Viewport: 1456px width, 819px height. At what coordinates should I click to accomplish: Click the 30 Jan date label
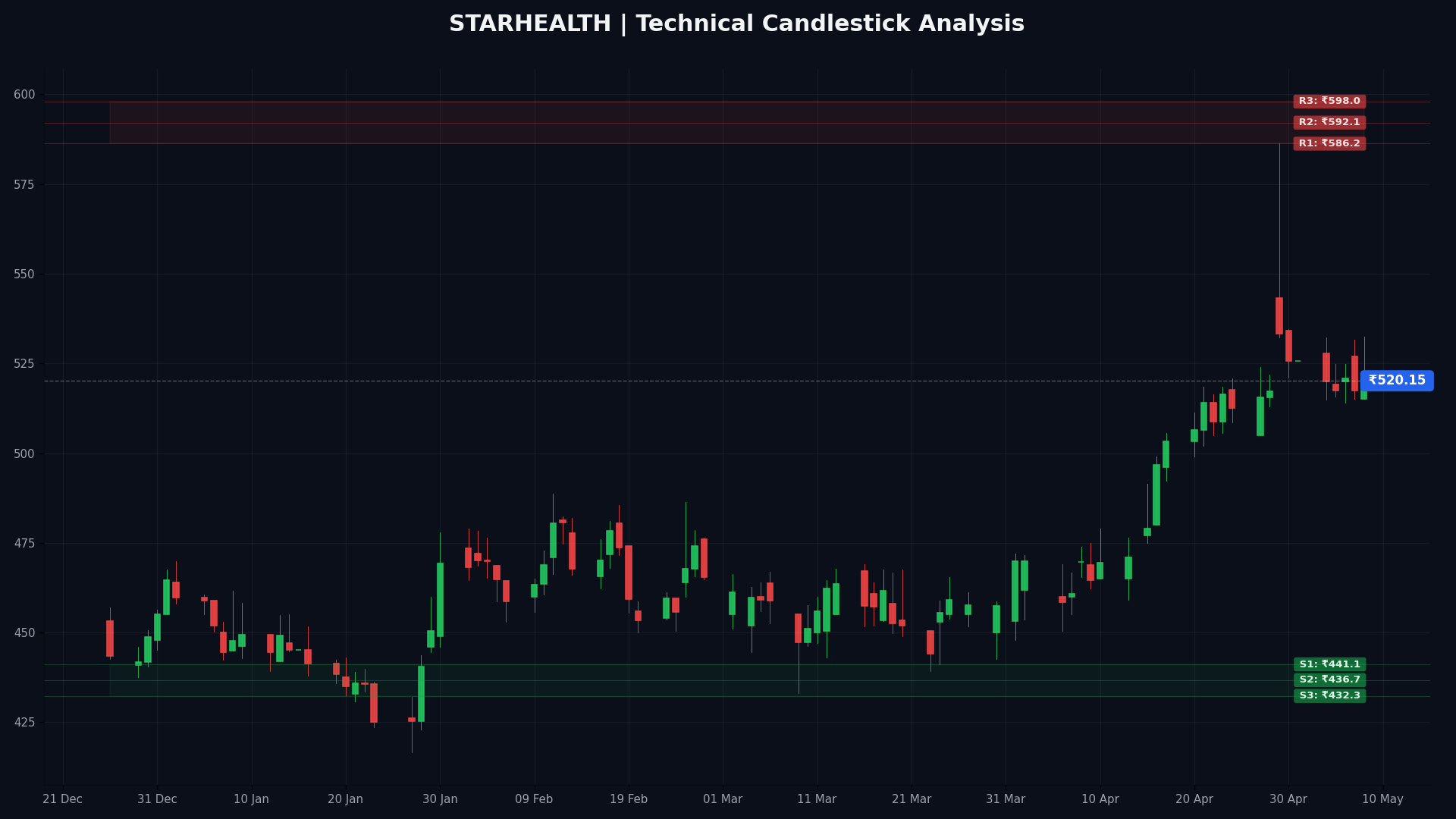(440, 799)
